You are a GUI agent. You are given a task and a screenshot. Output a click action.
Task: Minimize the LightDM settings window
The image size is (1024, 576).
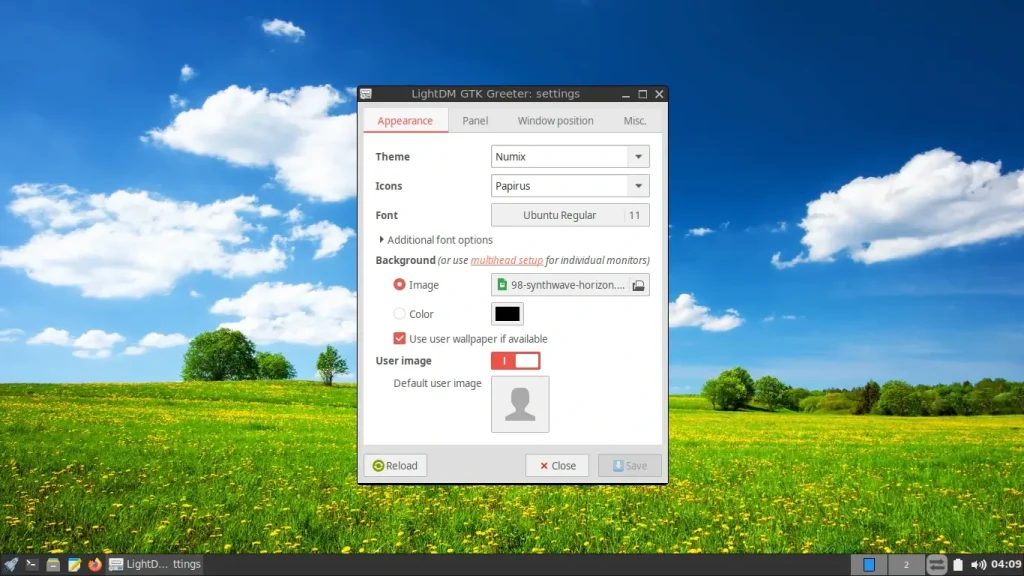[626, 94]
